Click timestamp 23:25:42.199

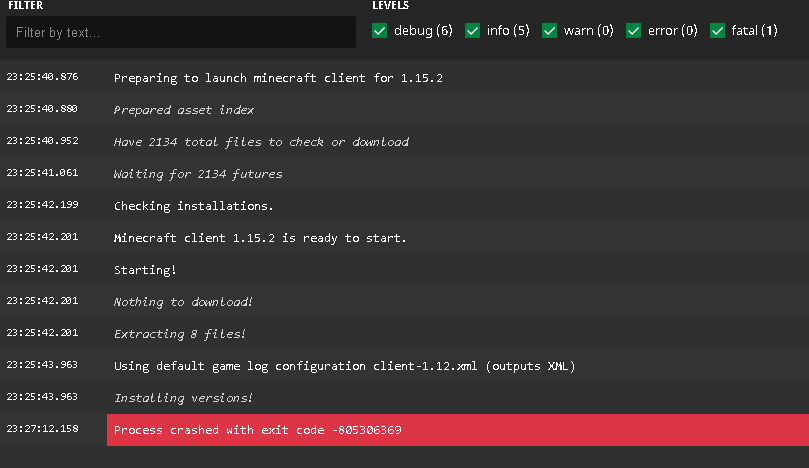[42, 205]
